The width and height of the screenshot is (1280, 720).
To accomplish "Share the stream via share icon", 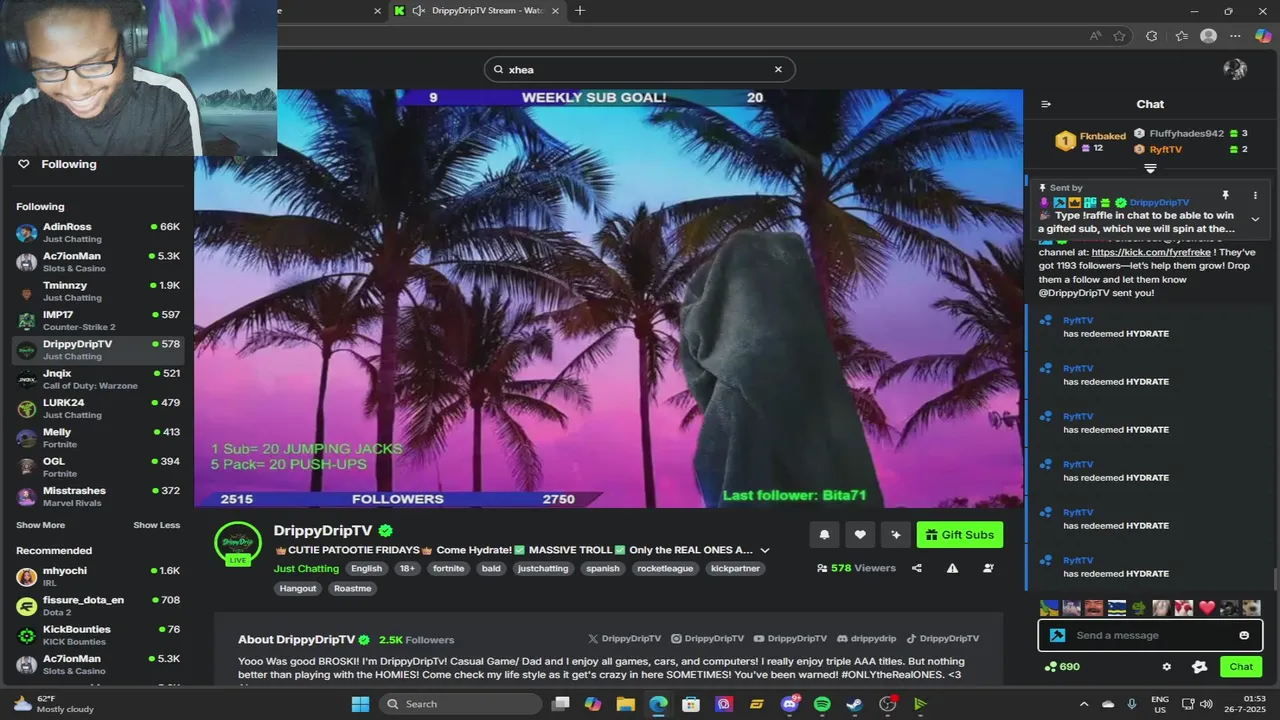I will (x=916, y=568).
